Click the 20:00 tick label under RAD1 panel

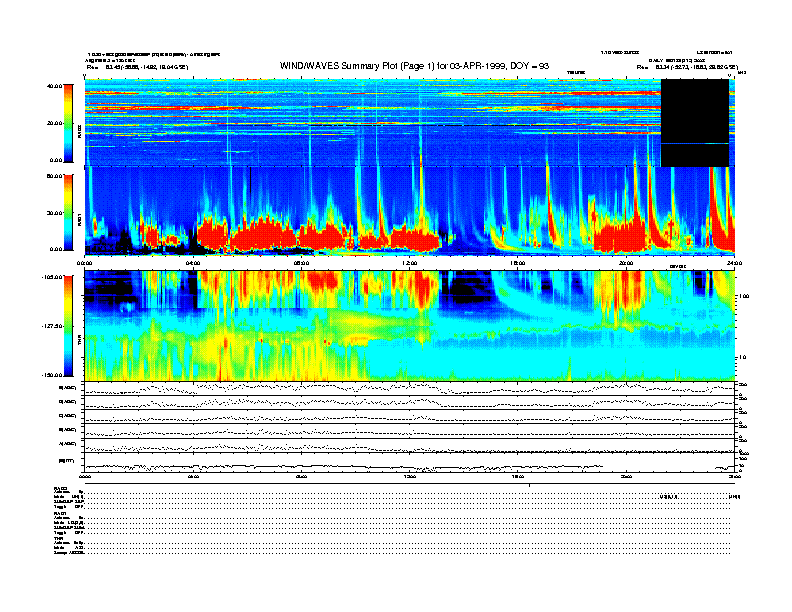point(626,263)
